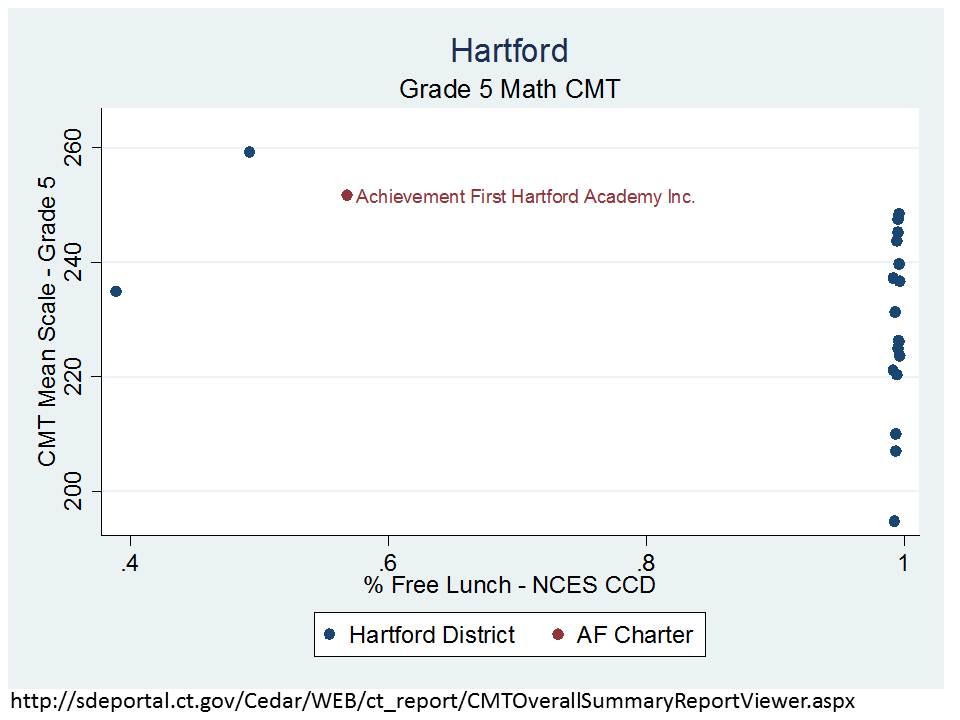Click the red AF Charter legend marker
The width and height of the screenshot is (960, 720).
[x=559, y=635]
